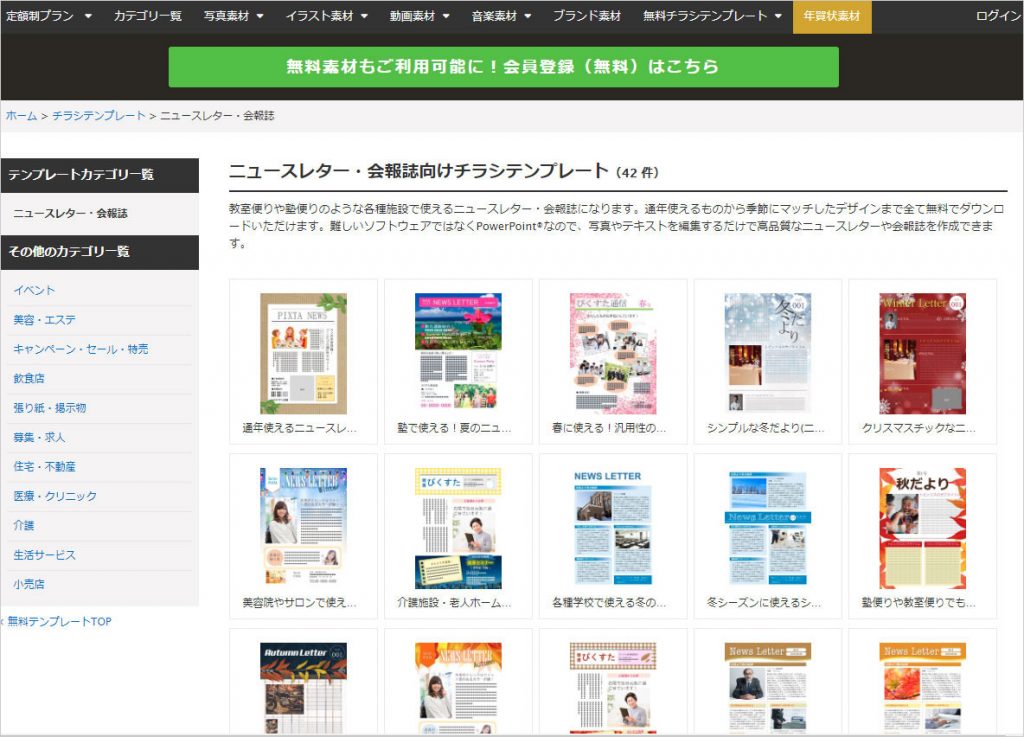
Task: Click the green 会員登録（無料）banner button
Action: [503, 67]
